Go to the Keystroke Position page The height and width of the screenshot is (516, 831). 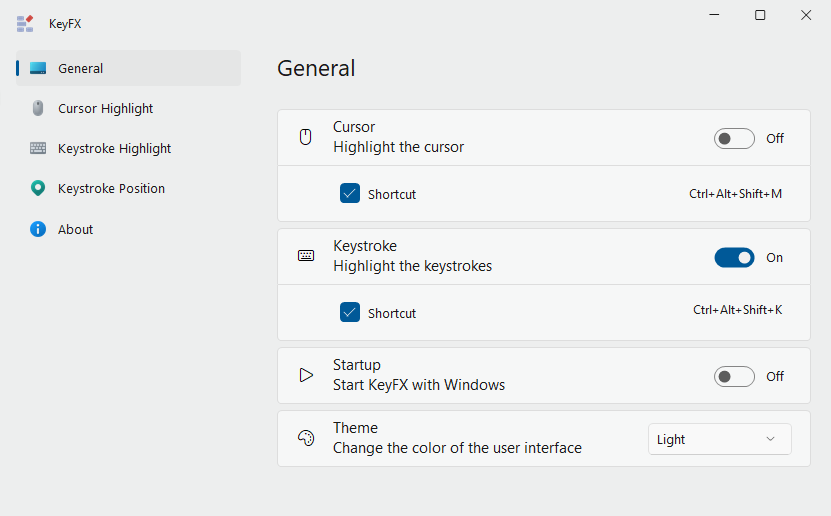pos(111,189)
